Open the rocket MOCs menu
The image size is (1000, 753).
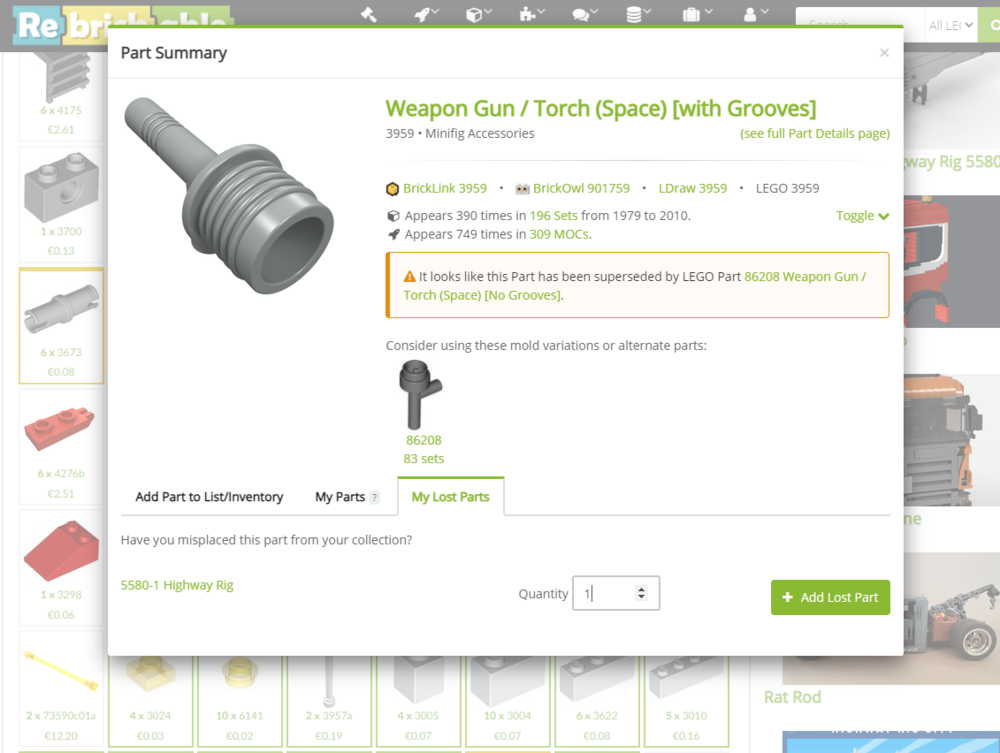tap(426, 14)
